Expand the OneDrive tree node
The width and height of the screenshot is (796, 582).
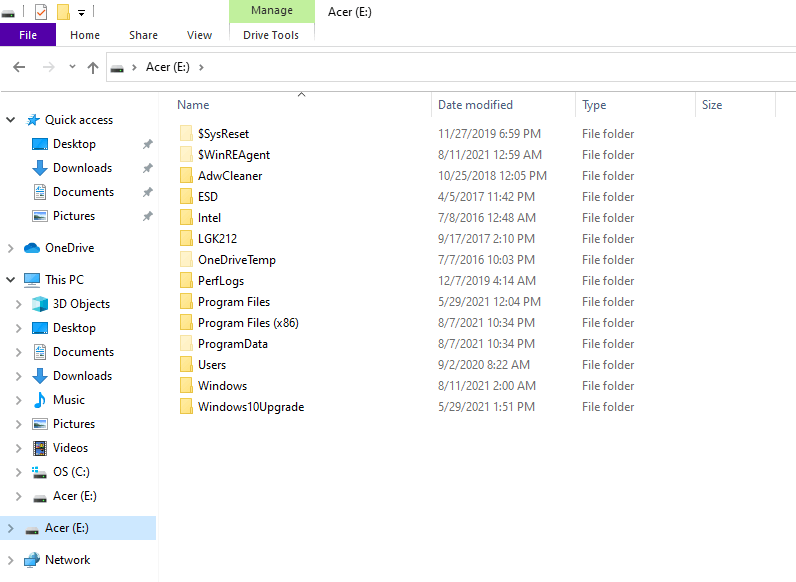11,248
